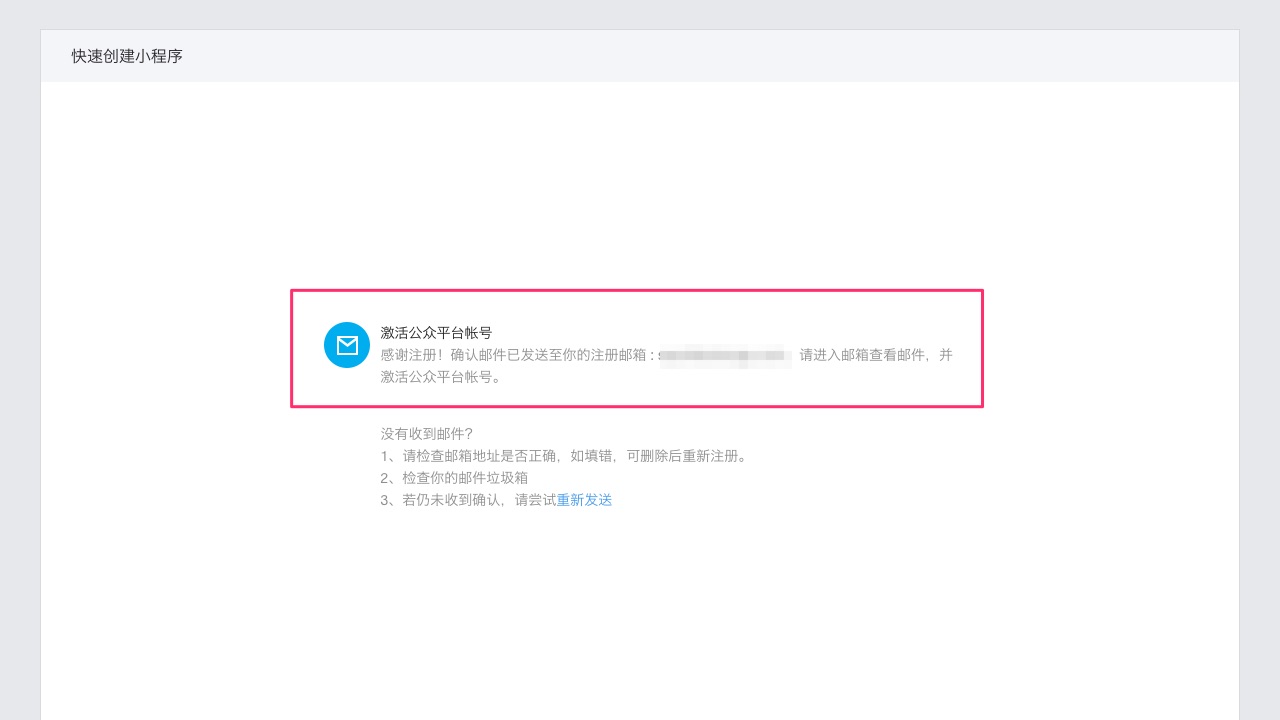Screen dimensions: 1280x720
Task: Click the 重新发送 resend link
Action: click(x=584, y=500)
